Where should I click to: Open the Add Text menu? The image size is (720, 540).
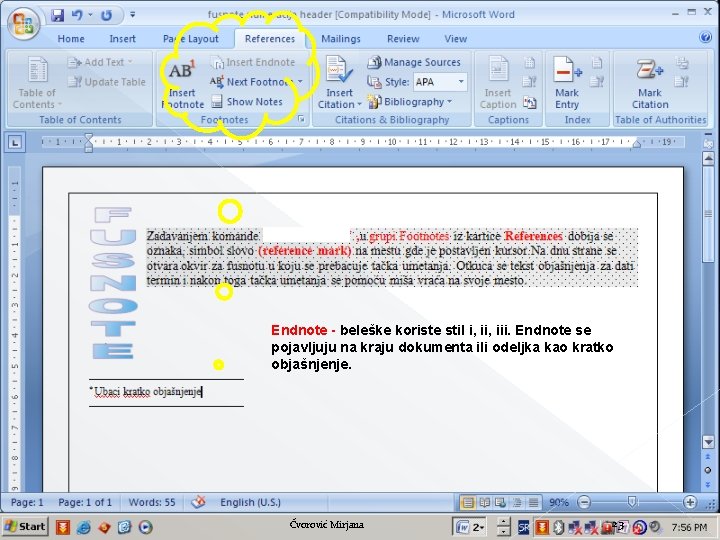(x=100, y=62)
